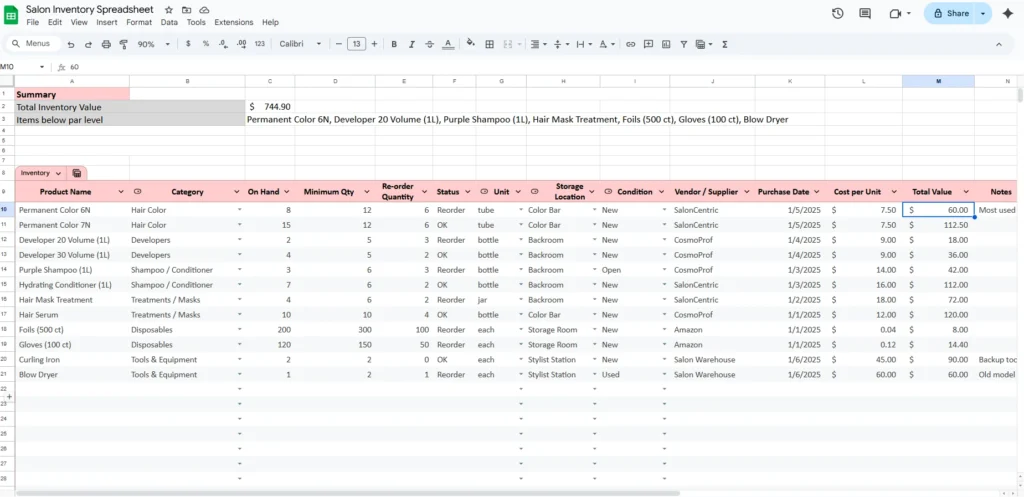Screen dimensions: 1024x497
Task: Increase decimal places in the toolbar
Action: click(x=242, y=44)
